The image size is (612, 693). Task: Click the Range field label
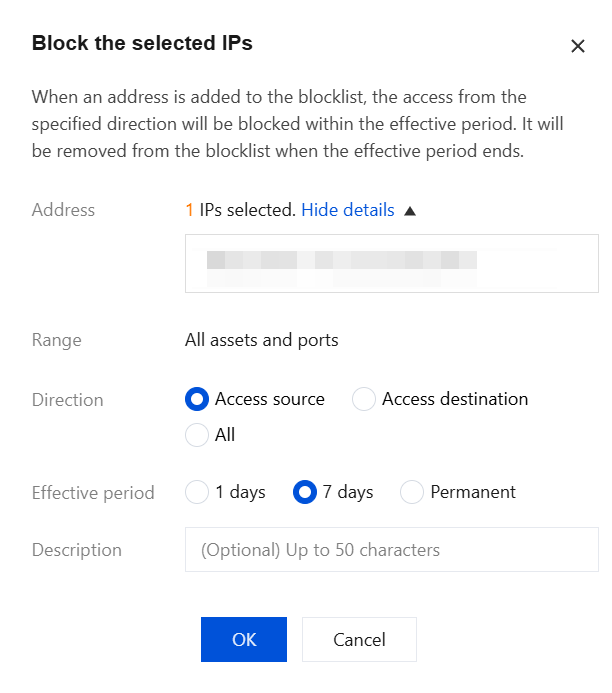point(57,340)
